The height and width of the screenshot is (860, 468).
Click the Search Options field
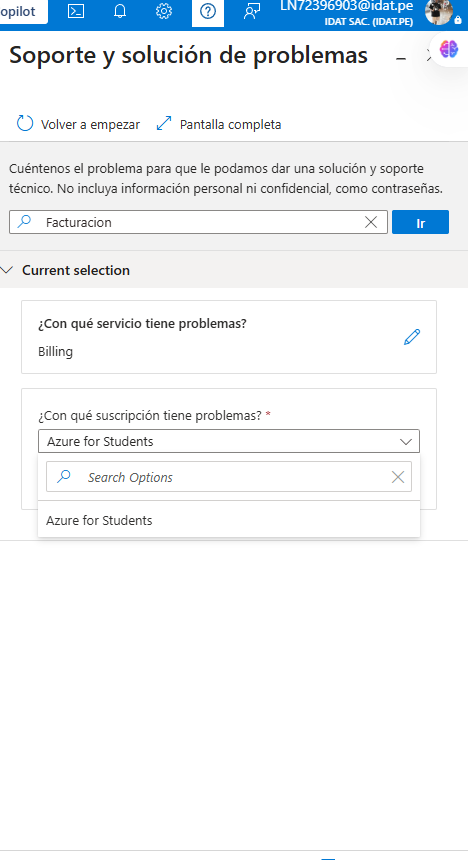click(229, 477)
